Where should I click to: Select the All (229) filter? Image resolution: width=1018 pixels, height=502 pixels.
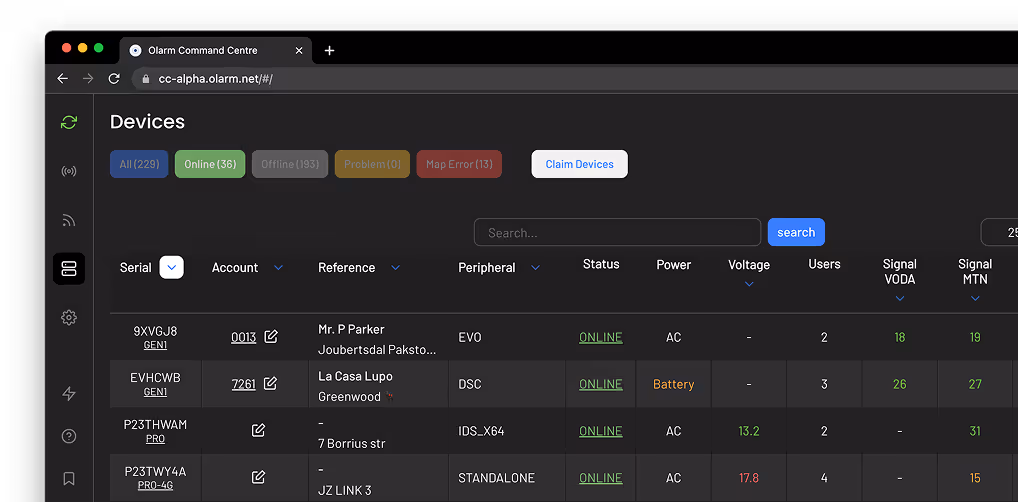coord(139,164)
